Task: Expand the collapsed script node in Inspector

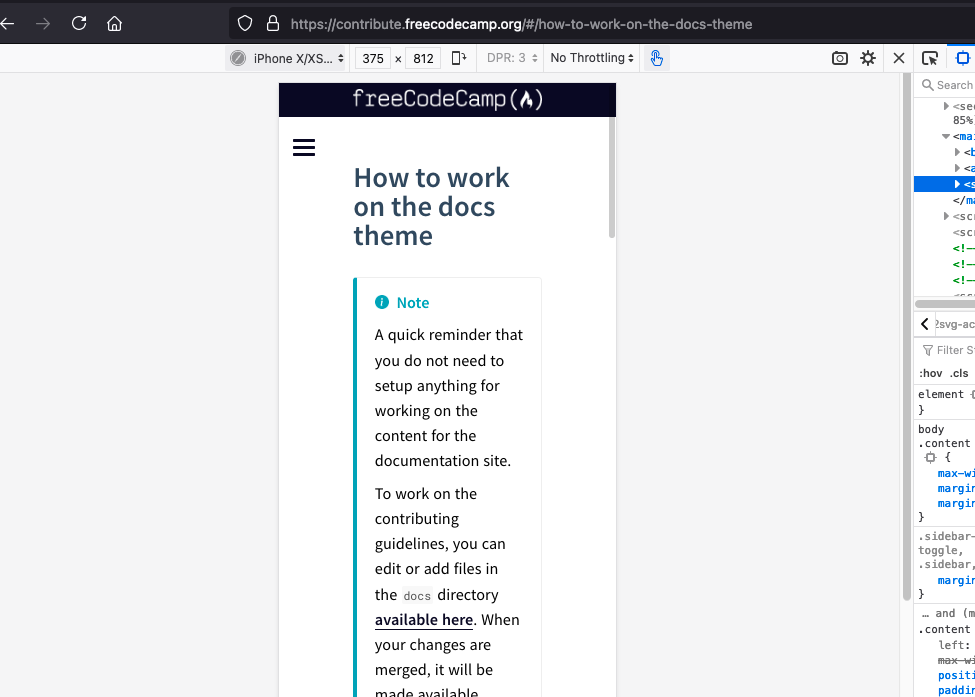Action: 947,216
